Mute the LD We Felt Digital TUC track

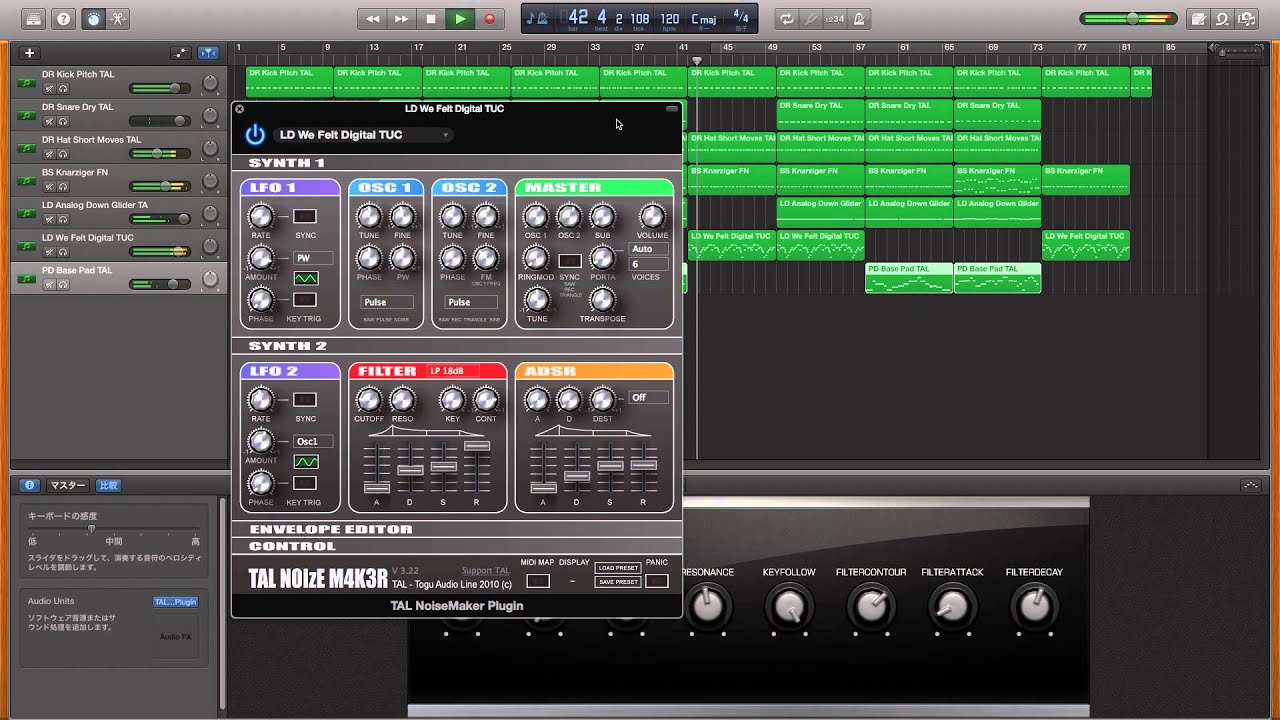click(x=49, y=252)
